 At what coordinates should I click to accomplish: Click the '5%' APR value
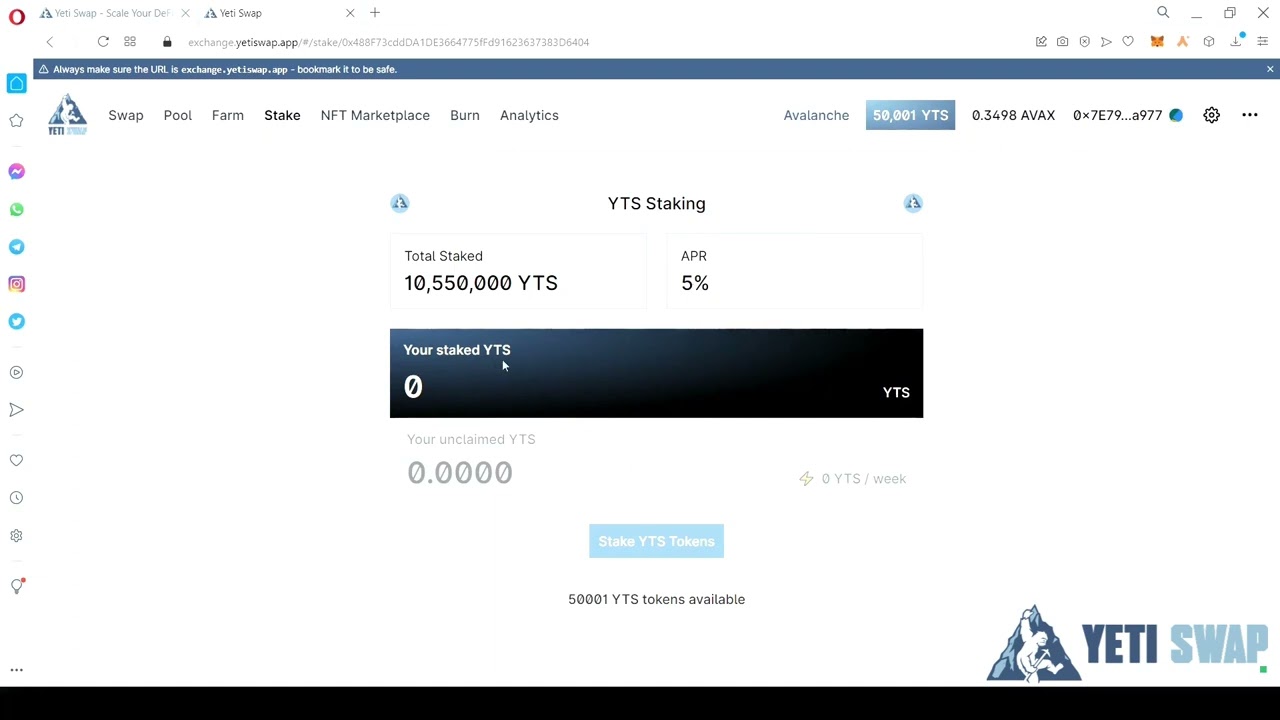pos(694,283)
